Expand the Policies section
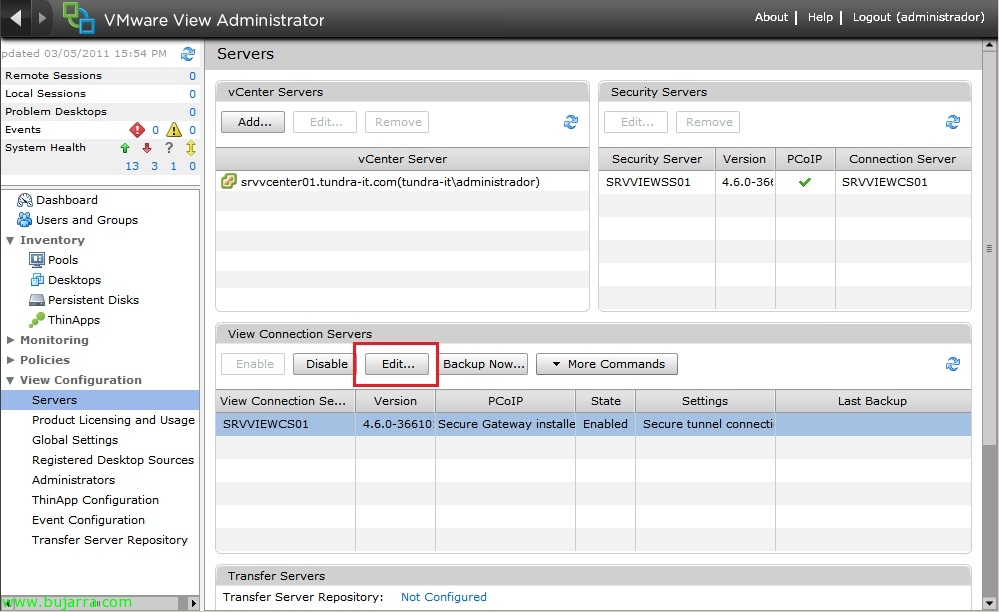 tap(11, 360)
